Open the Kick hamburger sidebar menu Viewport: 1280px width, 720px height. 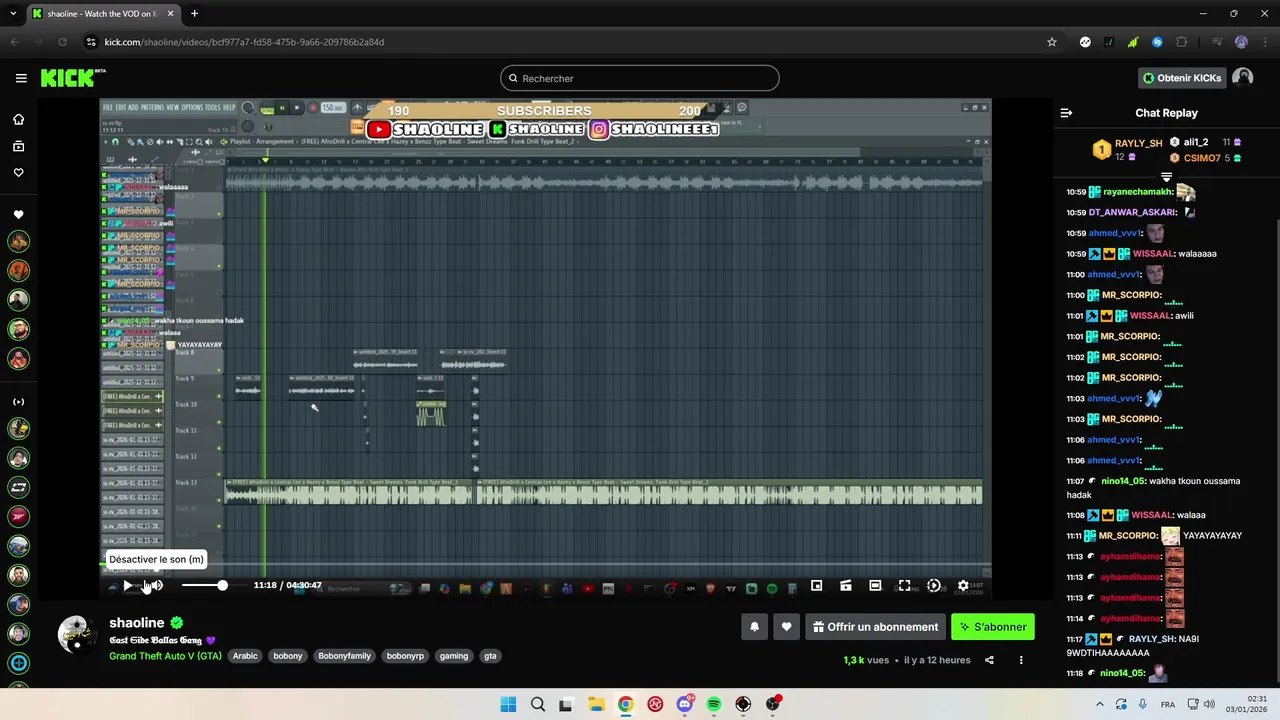21,78
